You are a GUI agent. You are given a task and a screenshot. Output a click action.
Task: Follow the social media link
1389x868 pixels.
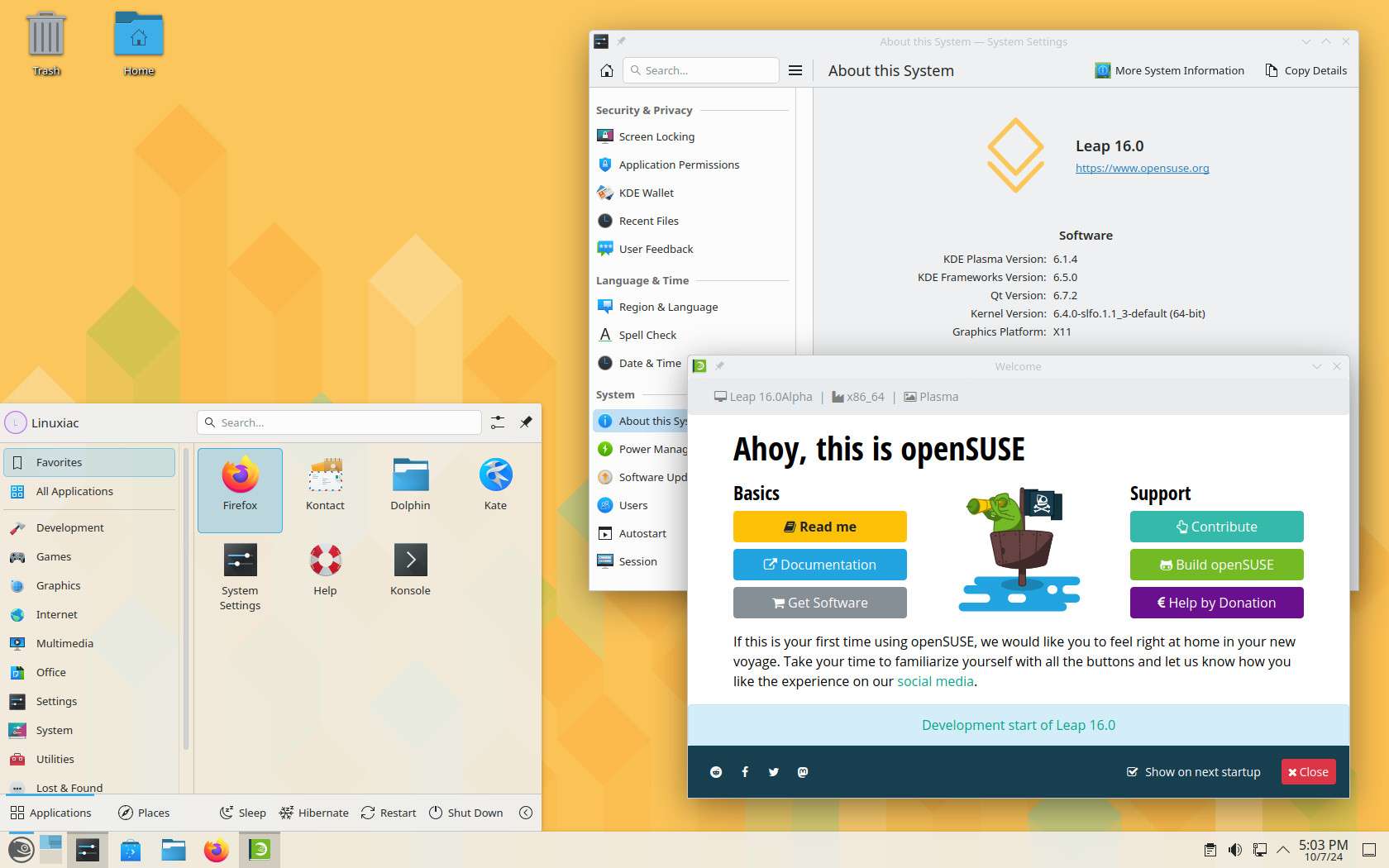935,681
